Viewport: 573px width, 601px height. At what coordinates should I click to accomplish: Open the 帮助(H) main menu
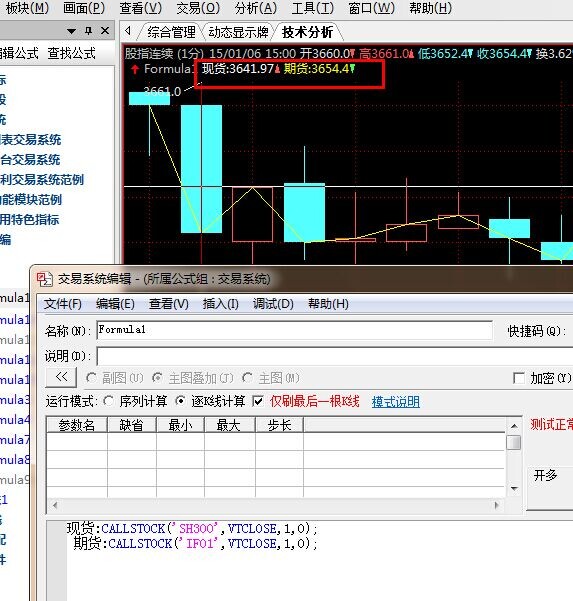coord(430,8)
